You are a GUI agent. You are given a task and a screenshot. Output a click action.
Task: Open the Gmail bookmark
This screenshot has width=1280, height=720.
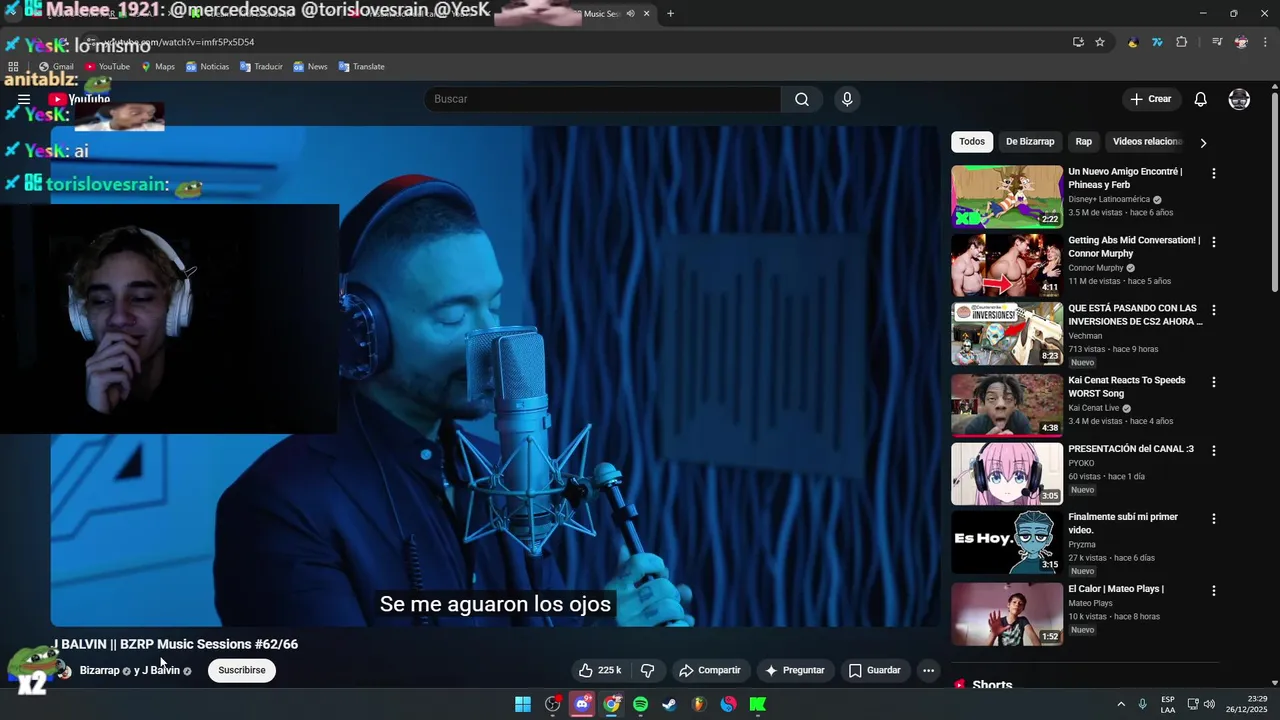click(56, 66)
